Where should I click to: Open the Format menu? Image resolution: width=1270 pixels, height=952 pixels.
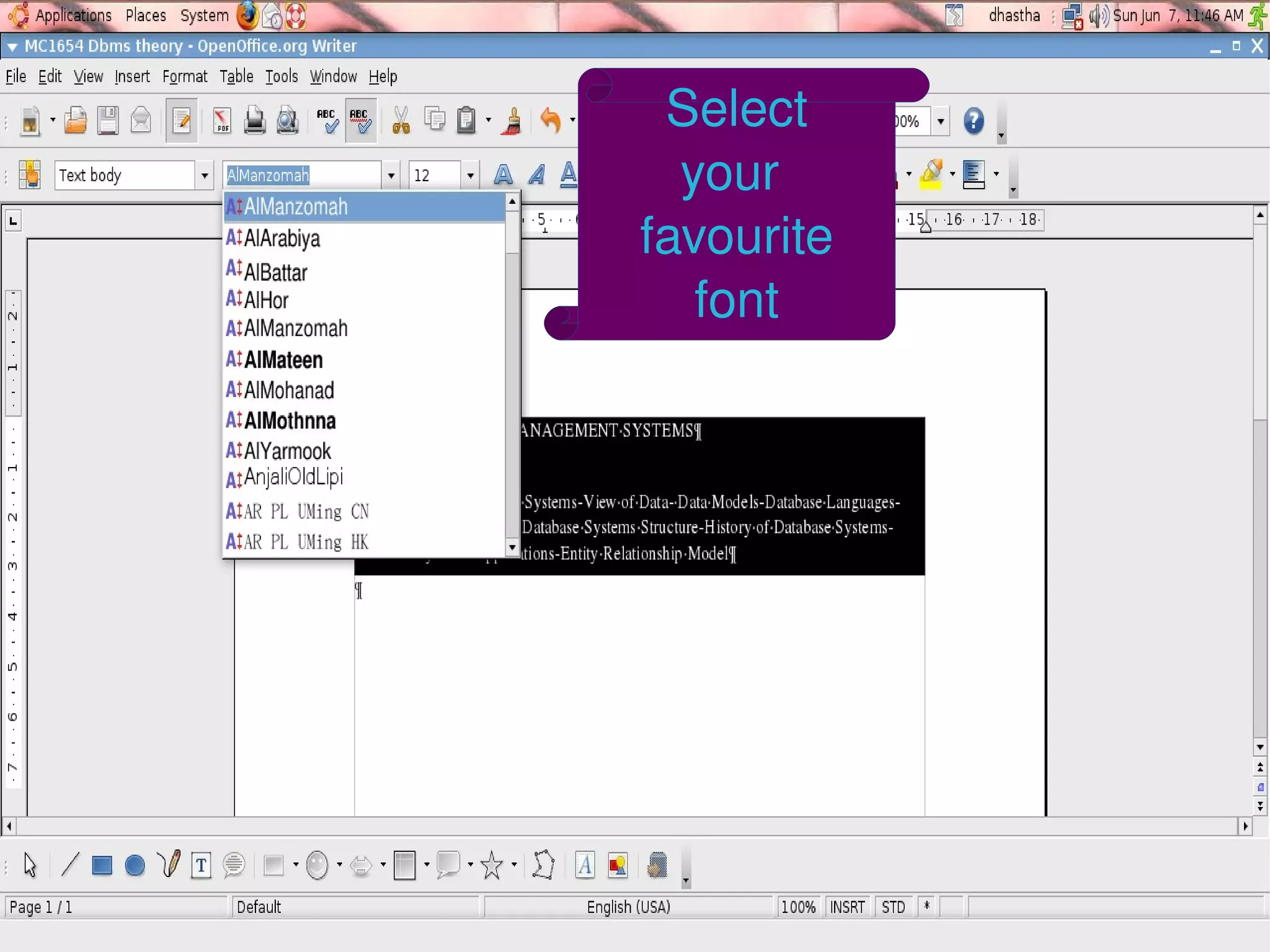(x=185, y=76)
